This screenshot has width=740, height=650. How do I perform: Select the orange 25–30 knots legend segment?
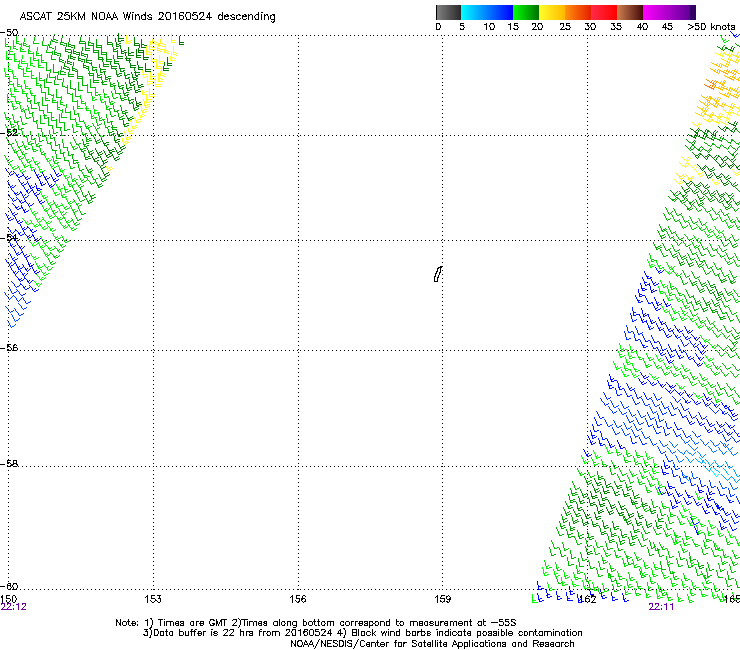click(578, 12)
